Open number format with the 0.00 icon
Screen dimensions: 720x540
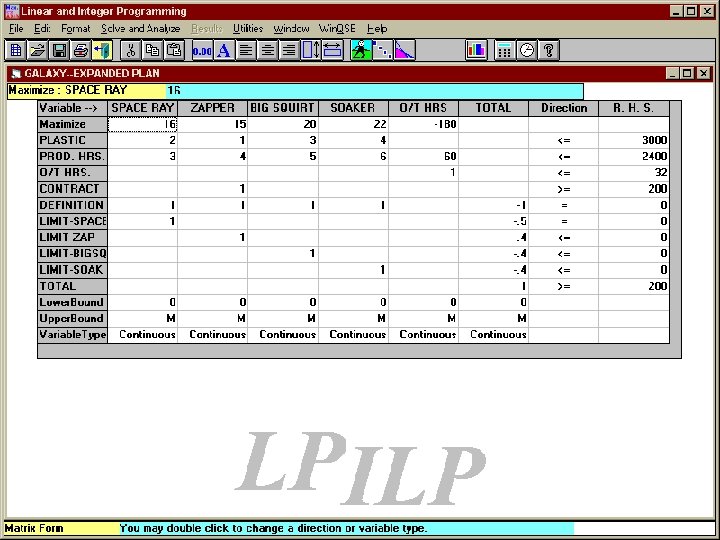(202, 50)
